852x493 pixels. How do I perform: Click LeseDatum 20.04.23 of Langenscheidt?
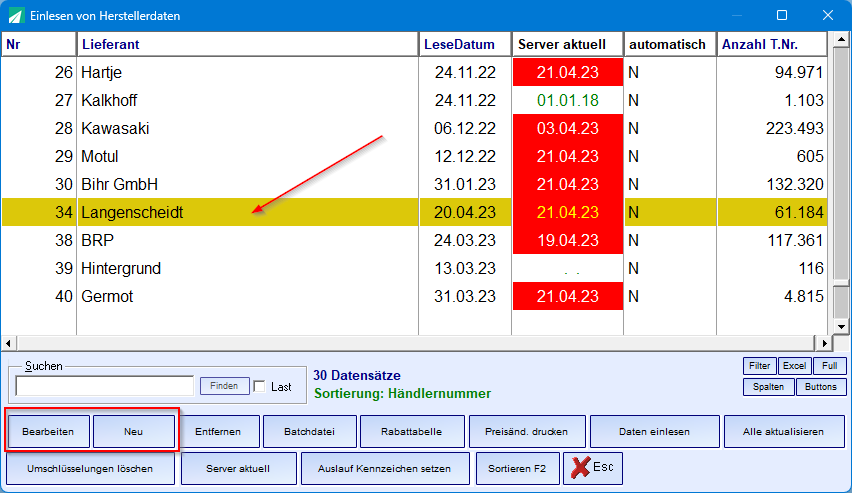tap(465, 212)
